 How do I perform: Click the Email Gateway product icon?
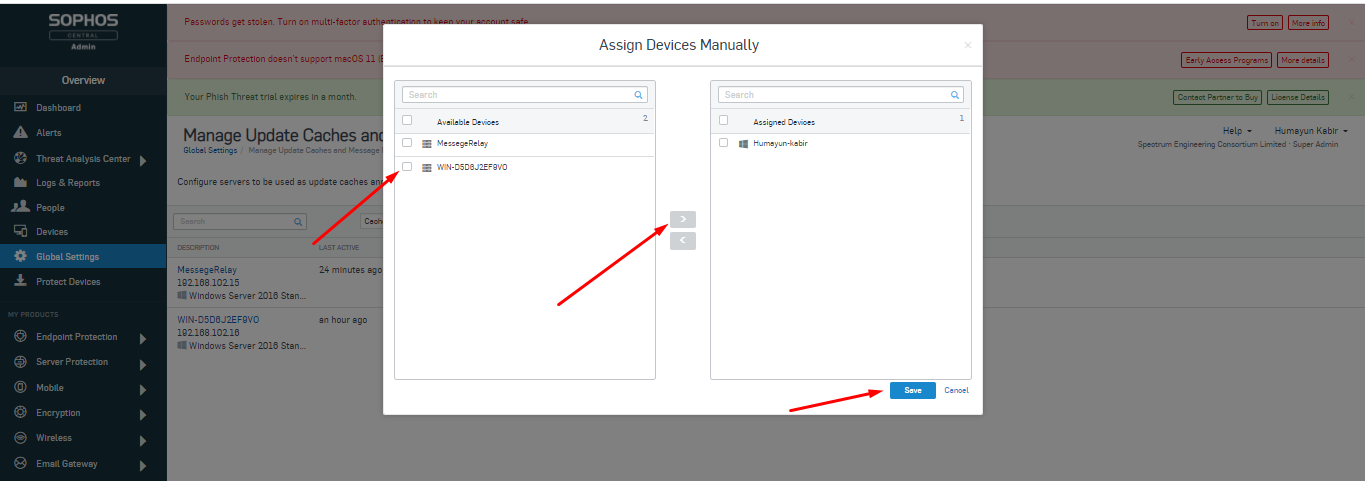20,463
